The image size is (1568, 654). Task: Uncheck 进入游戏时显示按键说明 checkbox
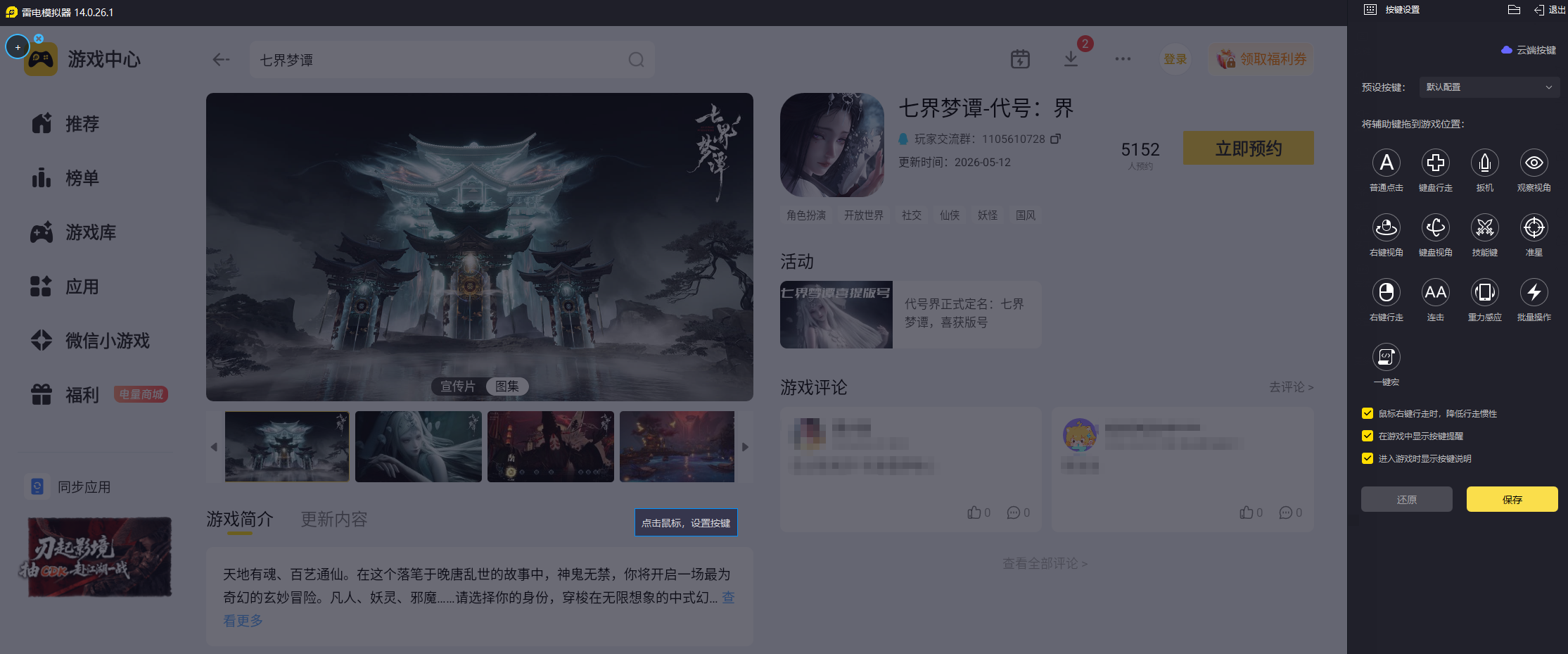click(1368, 458)
